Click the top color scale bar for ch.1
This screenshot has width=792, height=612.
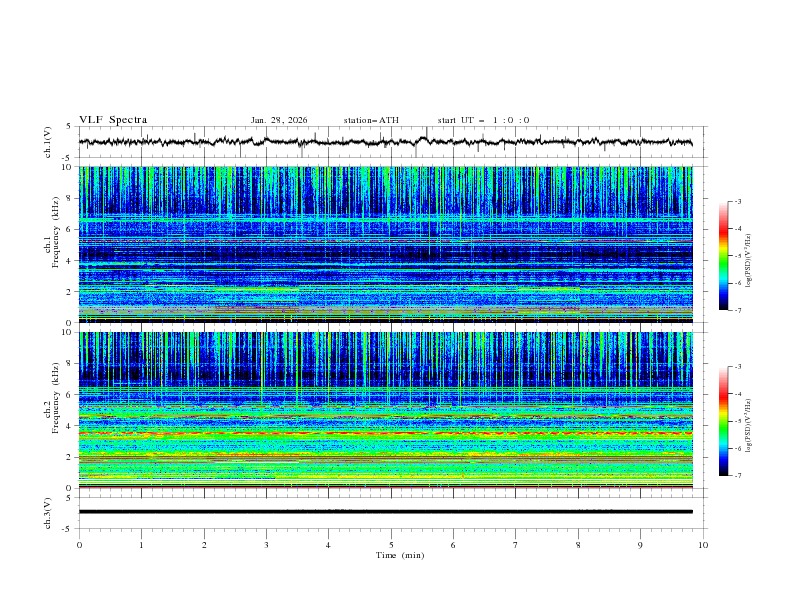[723, 256]
